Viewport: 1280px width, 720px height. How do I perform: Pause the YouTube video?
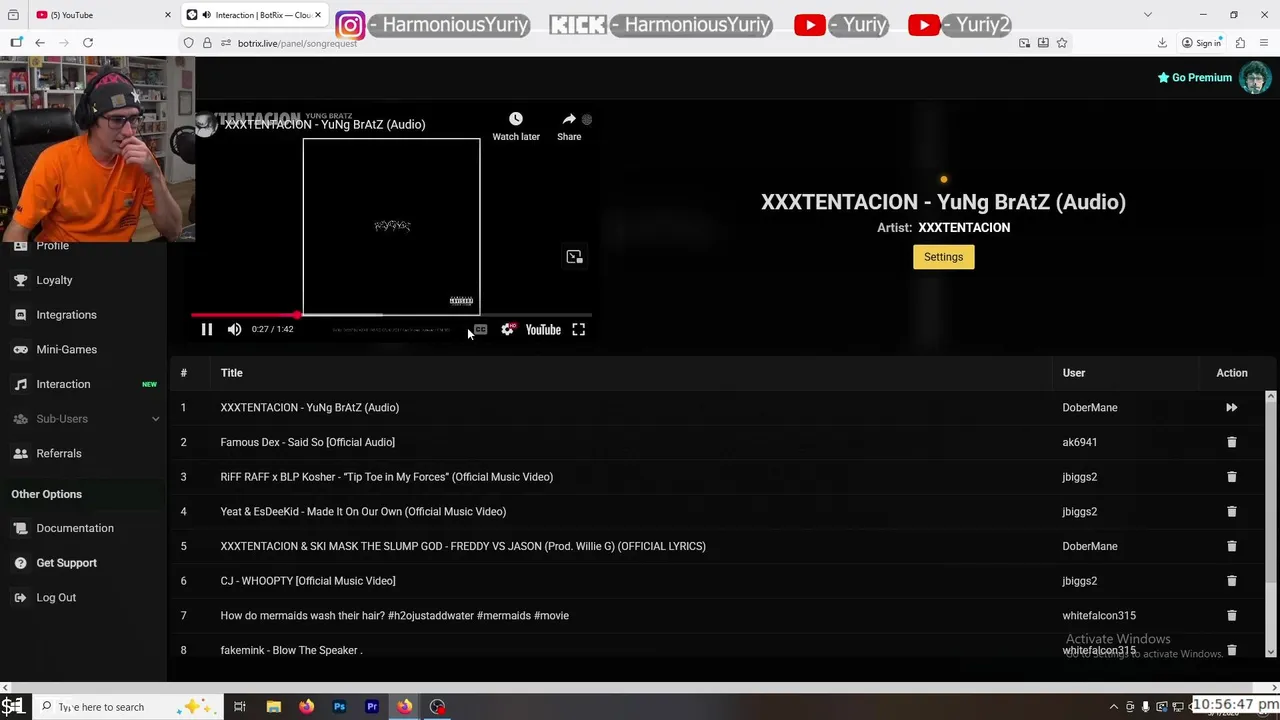207,329
